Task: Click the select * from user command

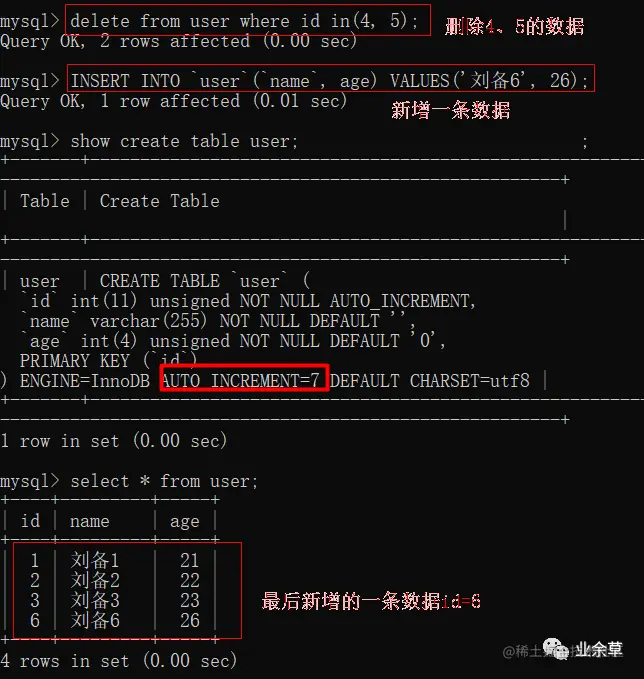Action: 164,481
